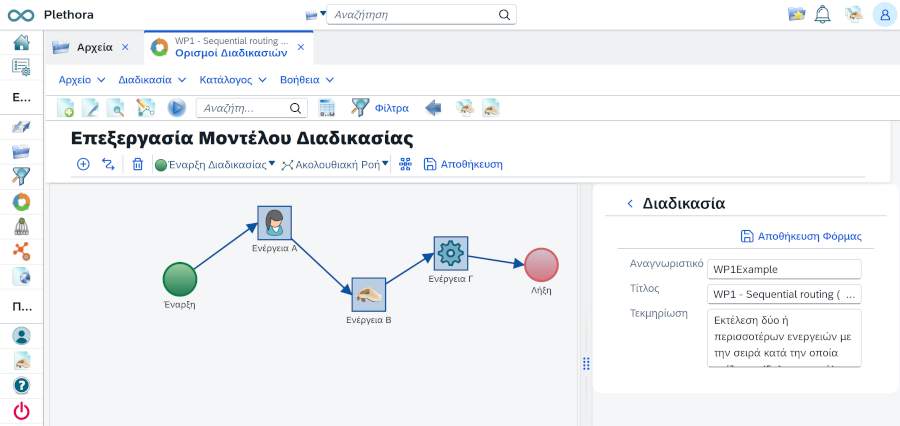The image size is (900, 426).
Task: Click the help question mark icon
Action: click(21, 385)
